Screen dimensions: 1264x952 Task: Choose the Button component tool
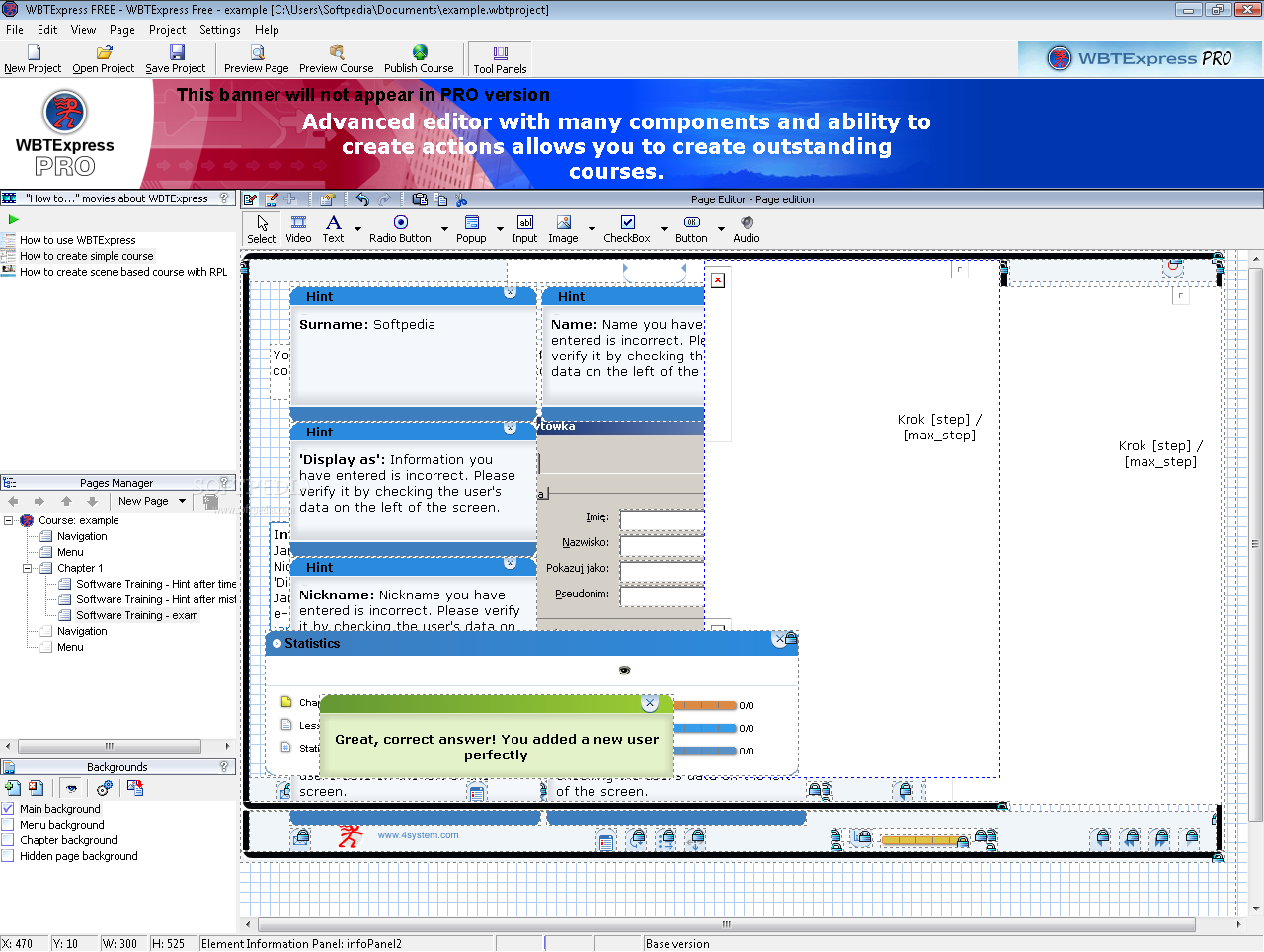point(691,229)
